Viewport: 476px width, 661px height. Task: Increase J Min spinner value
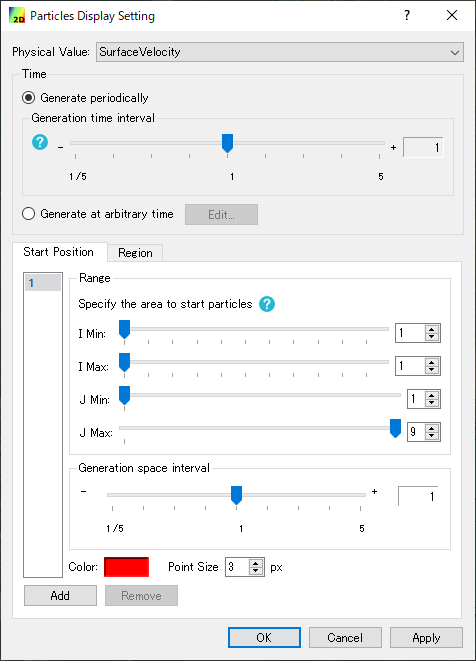[x=431, y=395]
